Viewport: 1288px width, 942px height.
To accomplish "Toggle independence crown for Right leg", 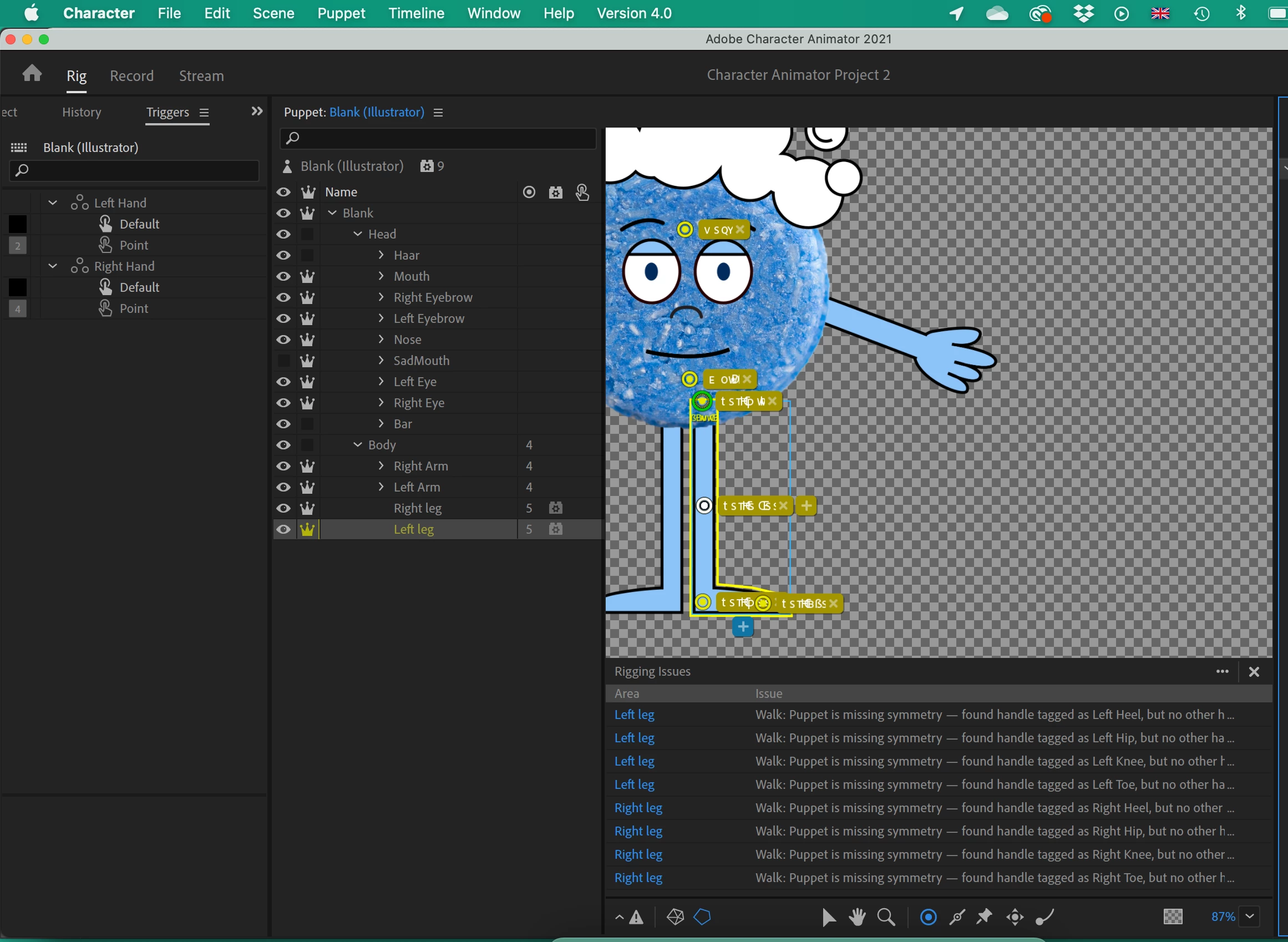I will tap(307, 508).
